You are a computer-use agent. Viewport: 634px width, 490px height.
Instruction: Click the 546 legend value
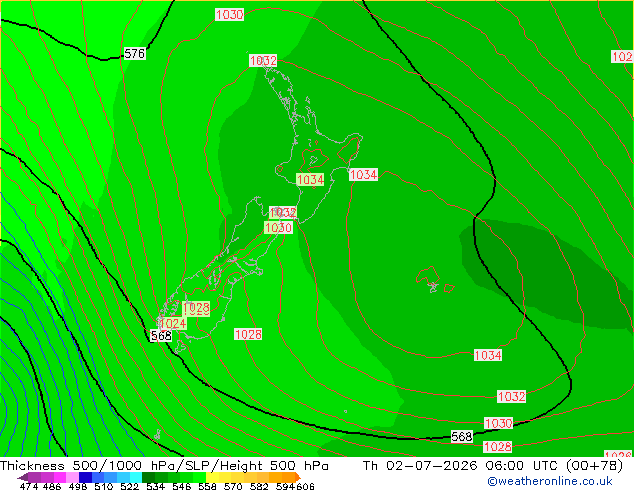point(182,486)
